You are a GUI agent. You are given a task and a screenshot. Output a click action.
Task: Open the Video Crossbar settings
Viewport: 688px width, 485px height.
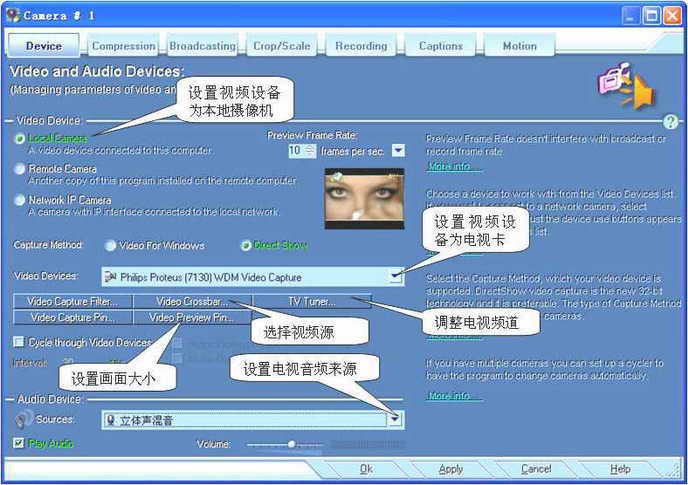(192, 301)
